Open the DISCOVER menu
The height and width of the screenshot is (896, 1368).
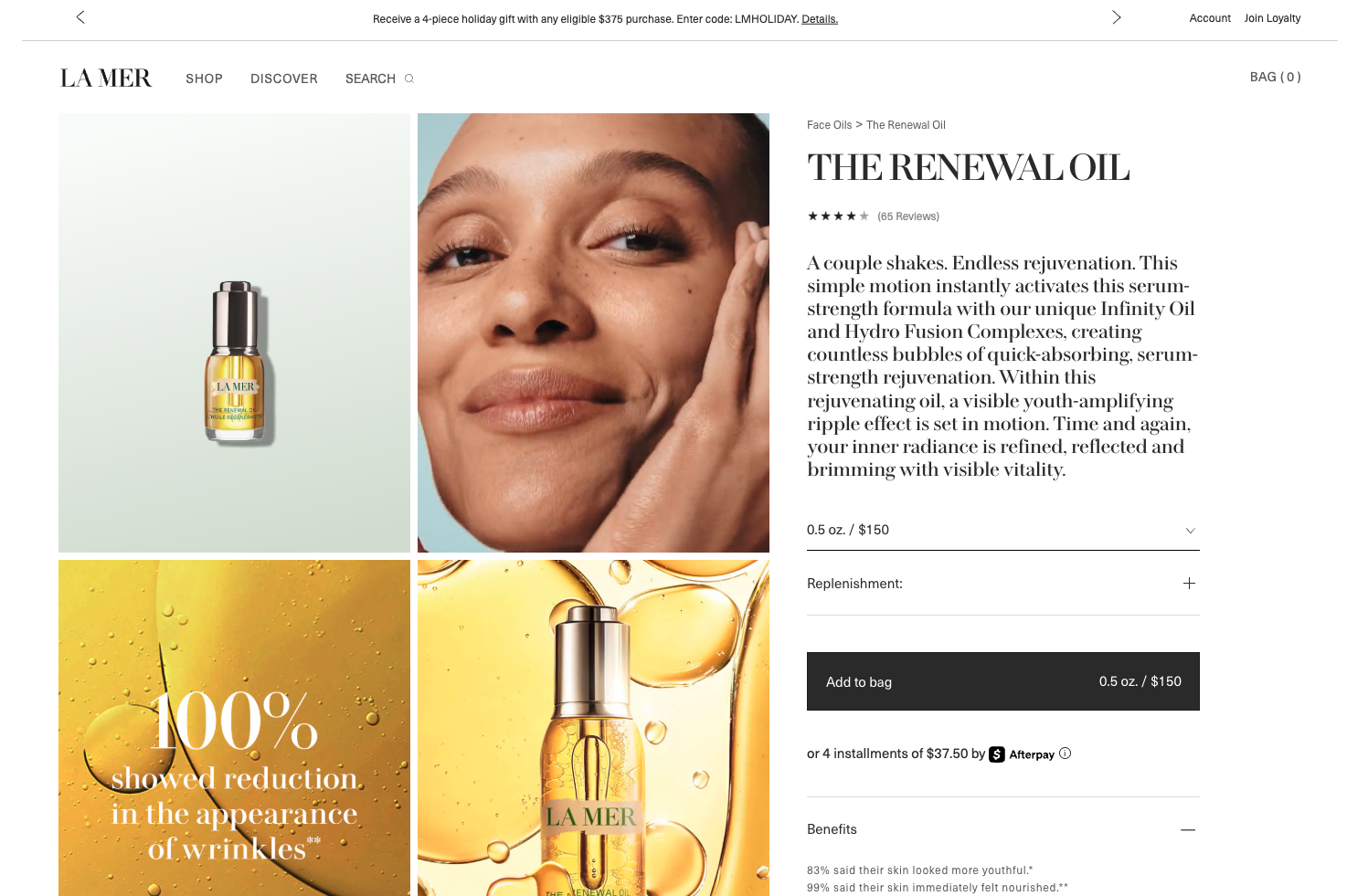click(x=284, y=79)
